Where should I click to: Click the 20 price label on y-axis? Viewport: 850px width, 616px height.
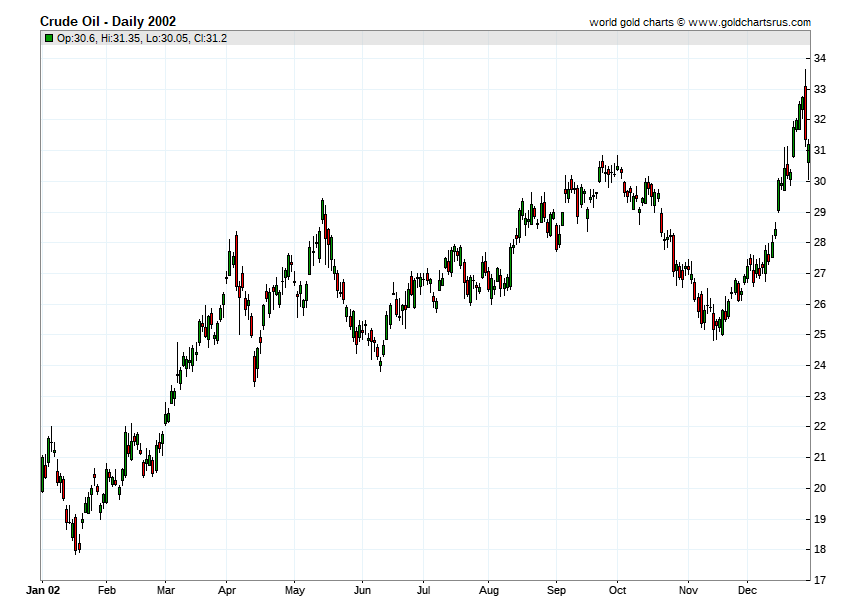pos(820,488)
